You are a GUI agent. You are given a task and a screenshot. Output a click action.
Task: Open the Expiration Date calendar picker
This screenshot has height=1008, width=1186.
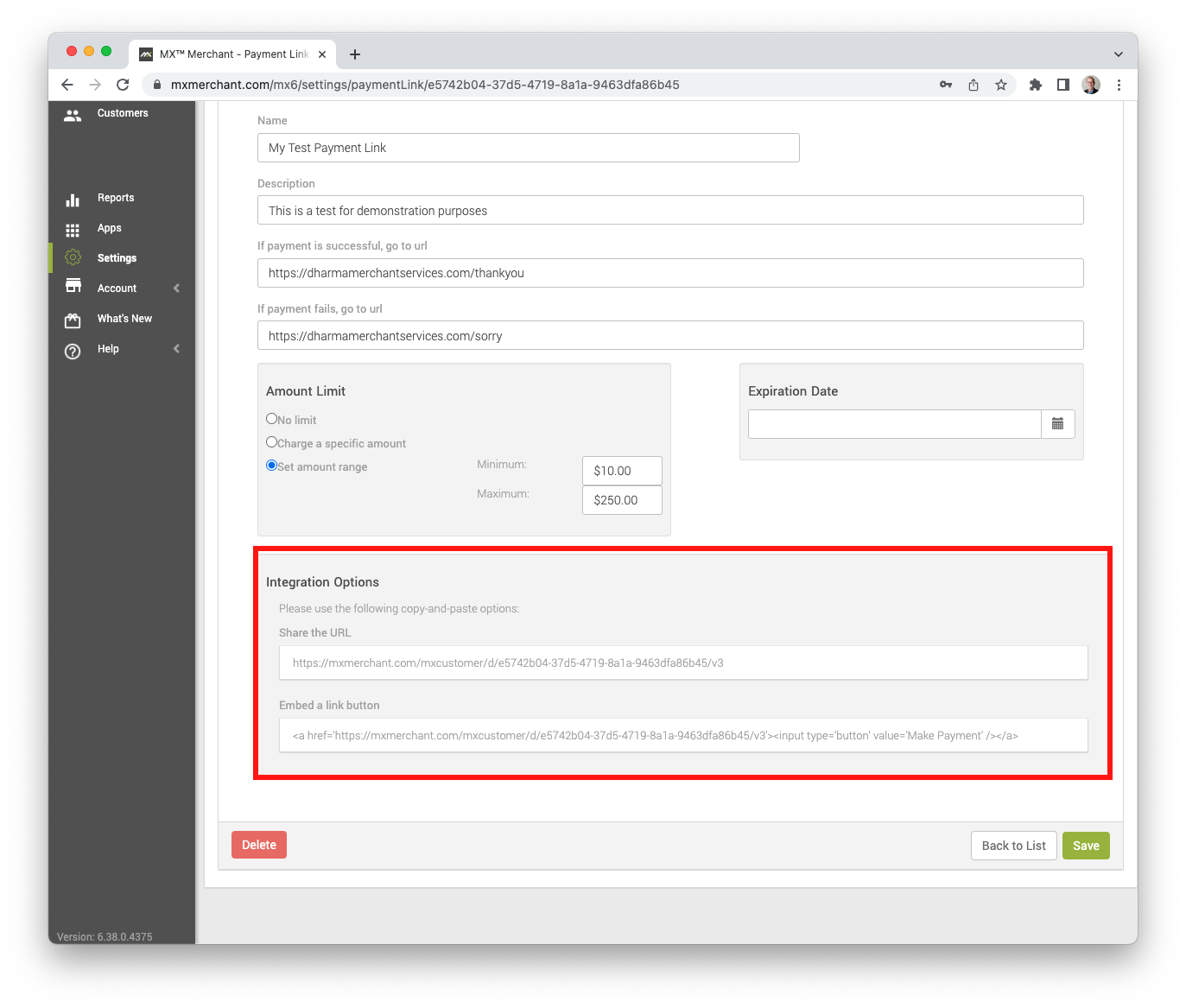click(1057, 424)
